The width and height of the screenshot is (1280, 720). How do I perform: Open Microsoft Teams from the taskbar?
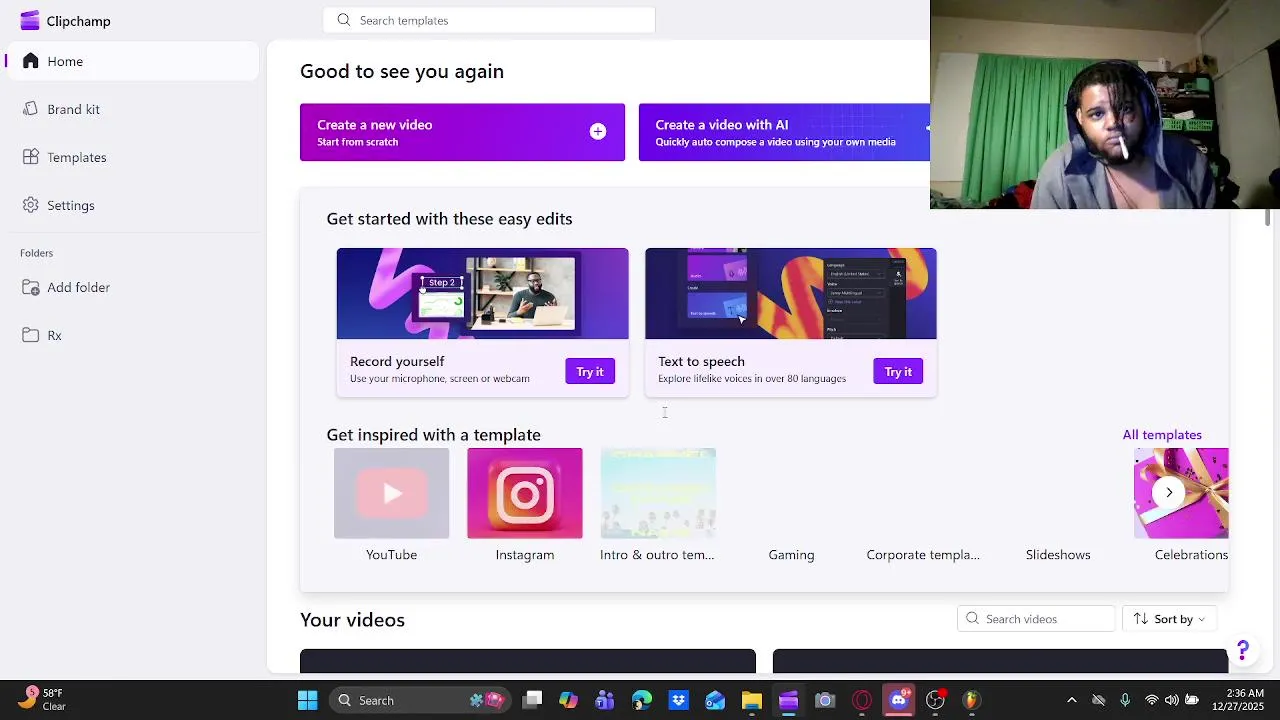point(605,700)
